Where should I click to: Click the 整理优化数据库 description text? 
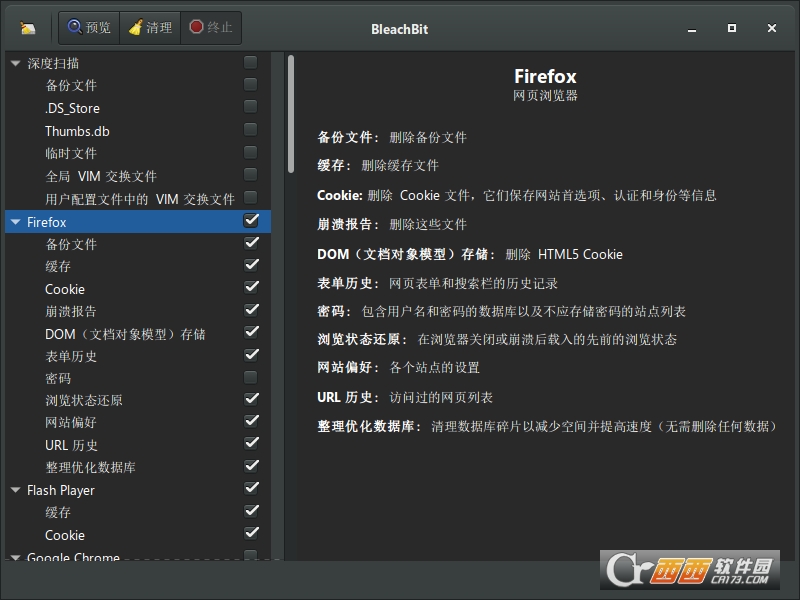click(604, 427)
